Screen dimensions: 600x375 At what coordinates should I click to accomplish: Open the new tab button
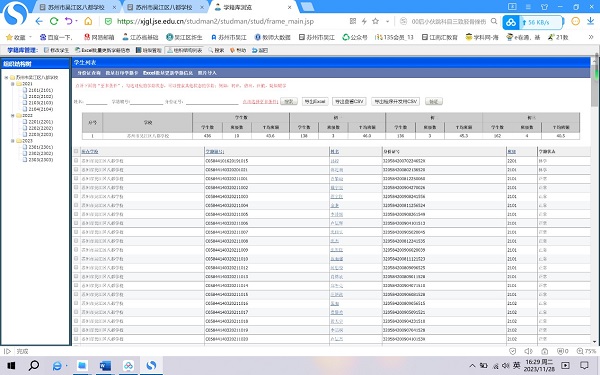pyautogui.click(x=307, y=7)
